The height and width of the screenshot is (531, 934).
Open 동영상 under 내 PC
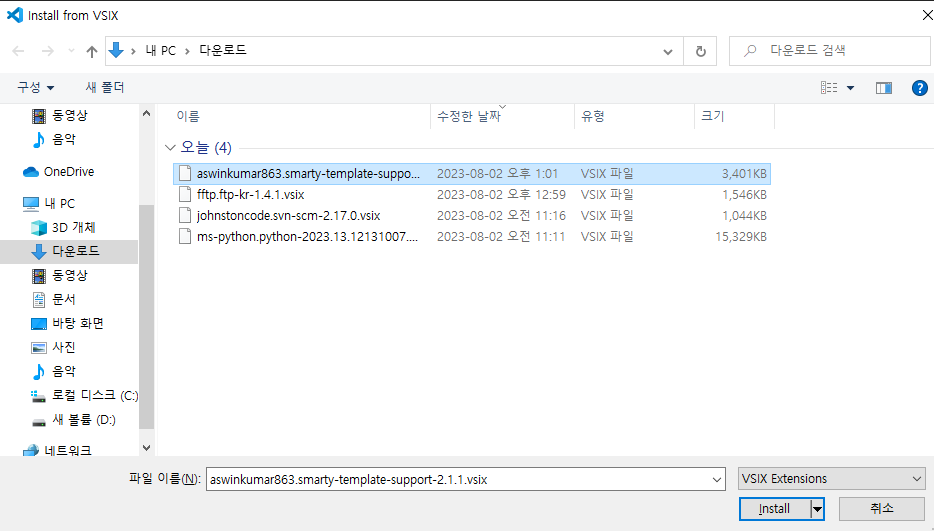coord(70,275)
